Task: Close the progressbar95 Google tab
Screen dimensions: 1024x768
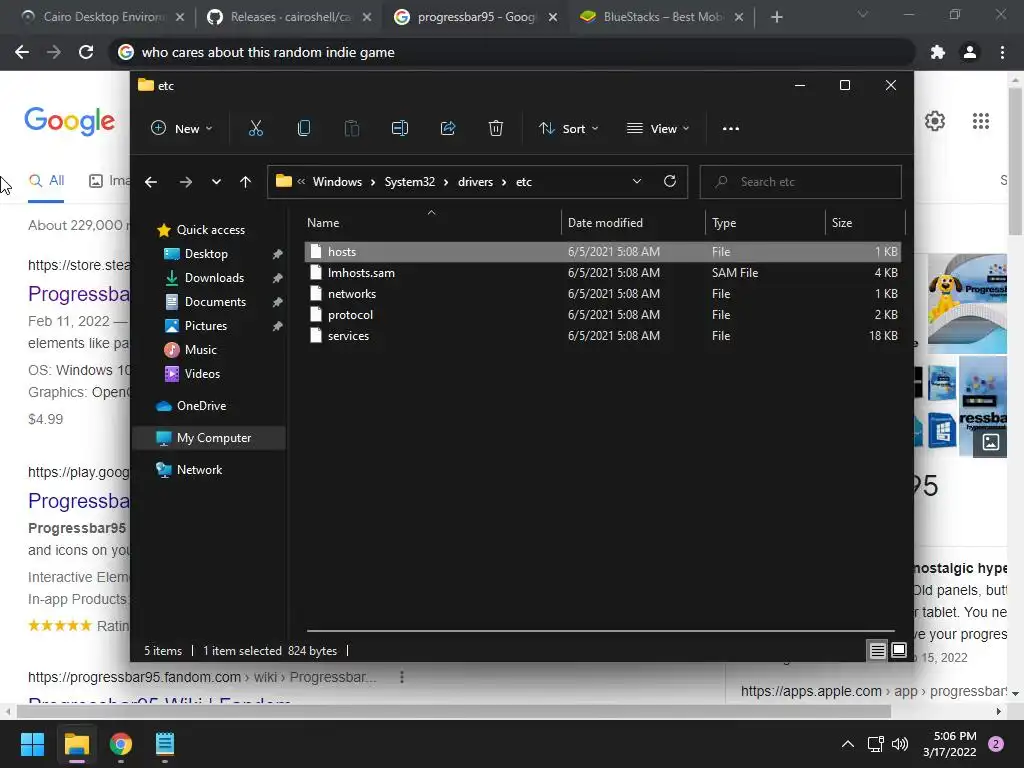Action: (553, 17)
